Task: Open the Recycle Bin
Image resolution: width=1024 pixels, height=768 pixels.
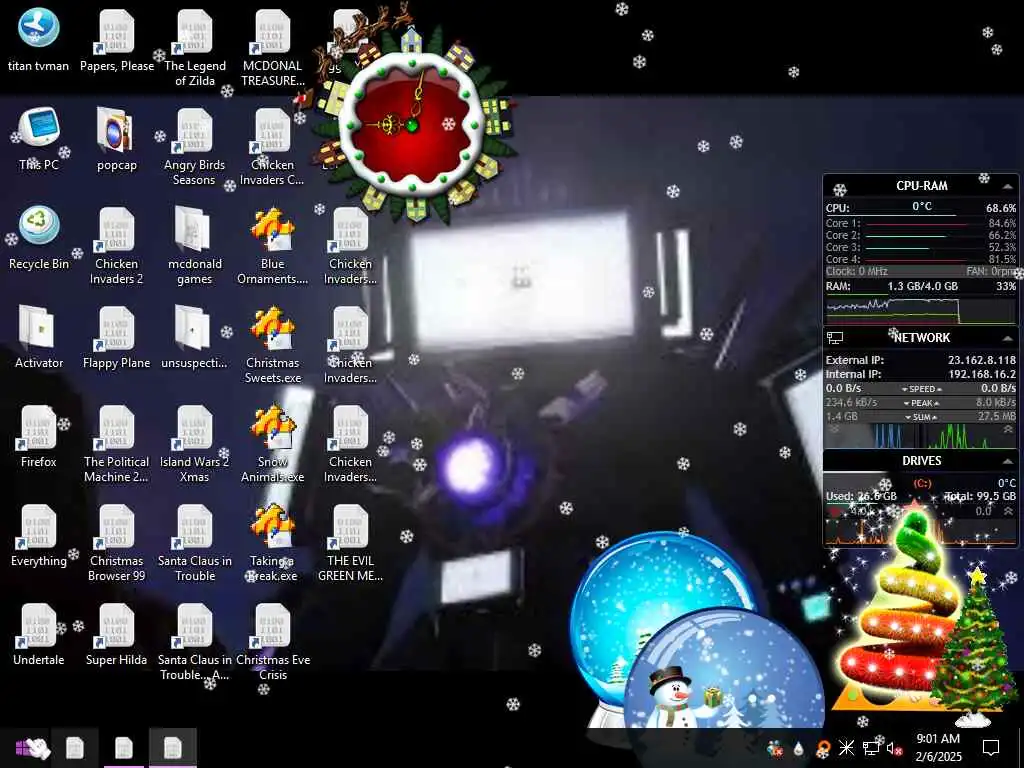Action: pos(39,238)
